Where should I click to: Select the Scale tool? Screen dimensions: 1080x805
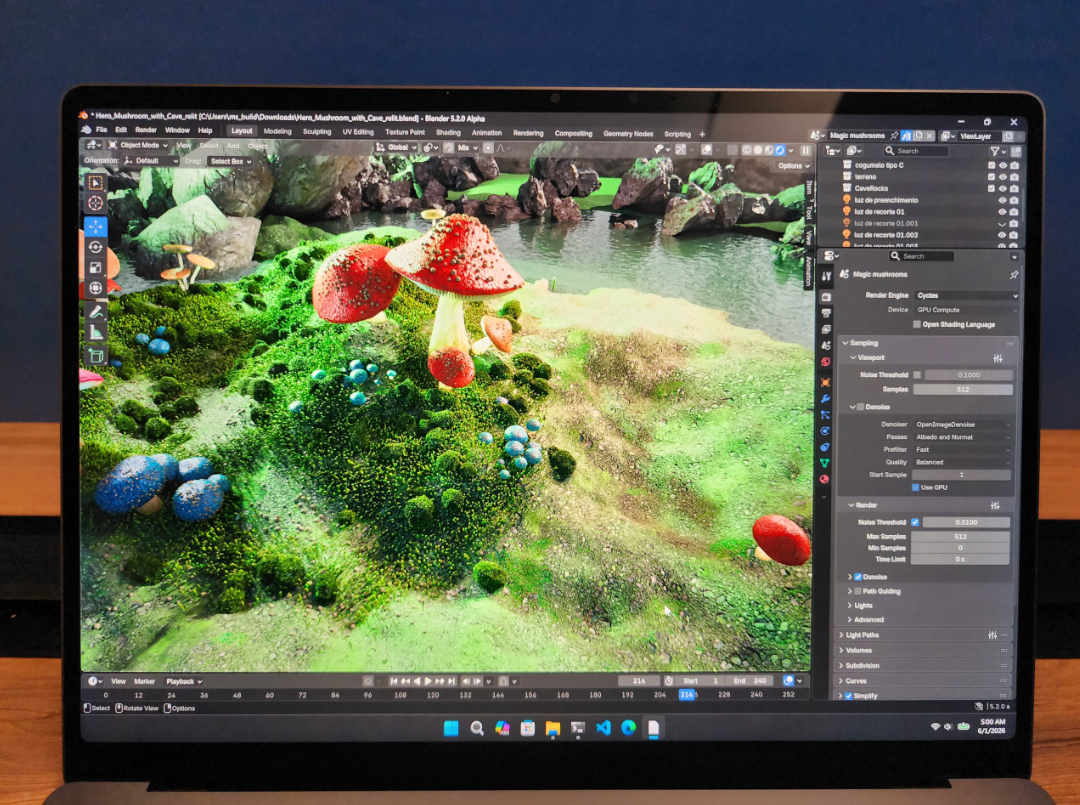point(96,267)
